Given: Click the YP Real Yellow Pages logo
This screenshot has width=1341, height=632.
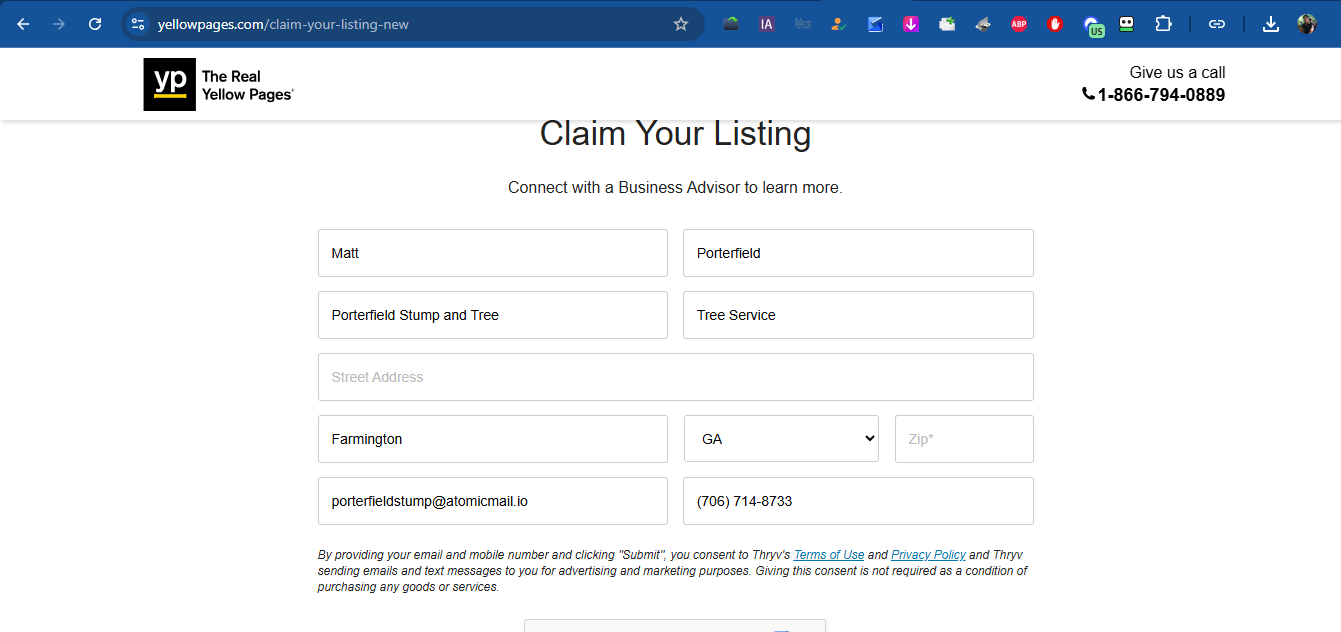Looking at the screenshot, I should point(218,84).
